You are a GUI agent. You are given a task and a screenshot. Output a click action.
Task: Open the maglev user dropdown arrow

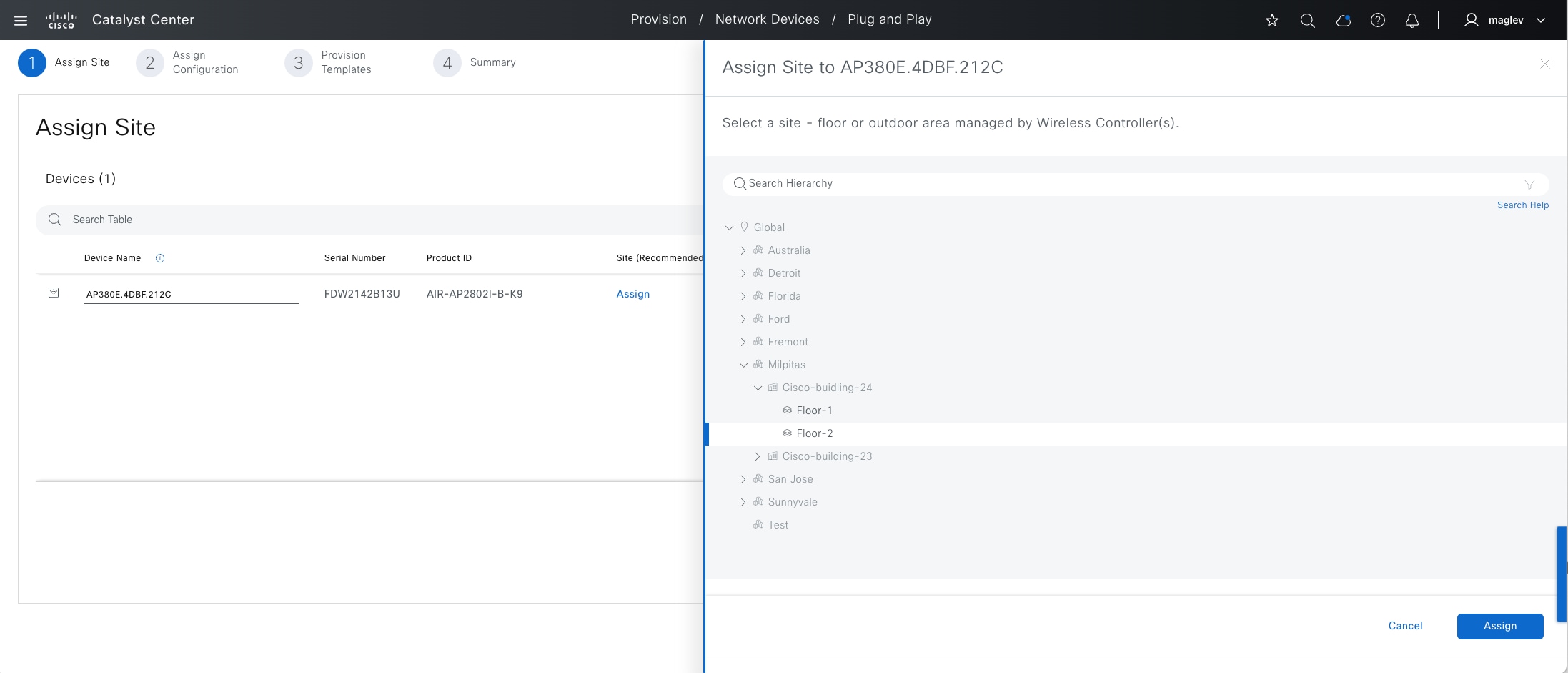[1541, 20]
